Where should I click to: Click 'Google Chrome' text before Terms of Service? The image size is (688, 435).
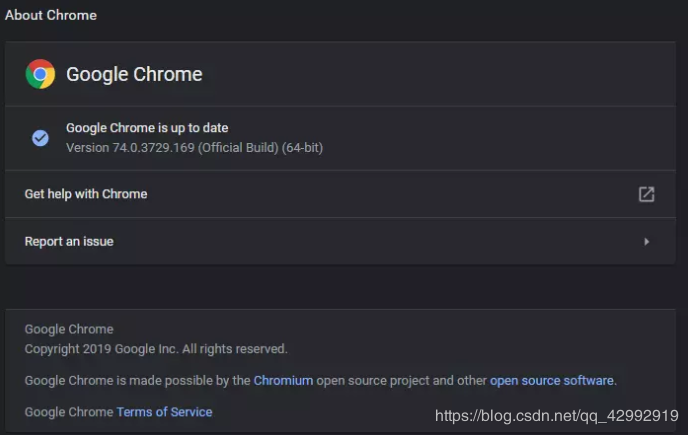tap(69, 411)
